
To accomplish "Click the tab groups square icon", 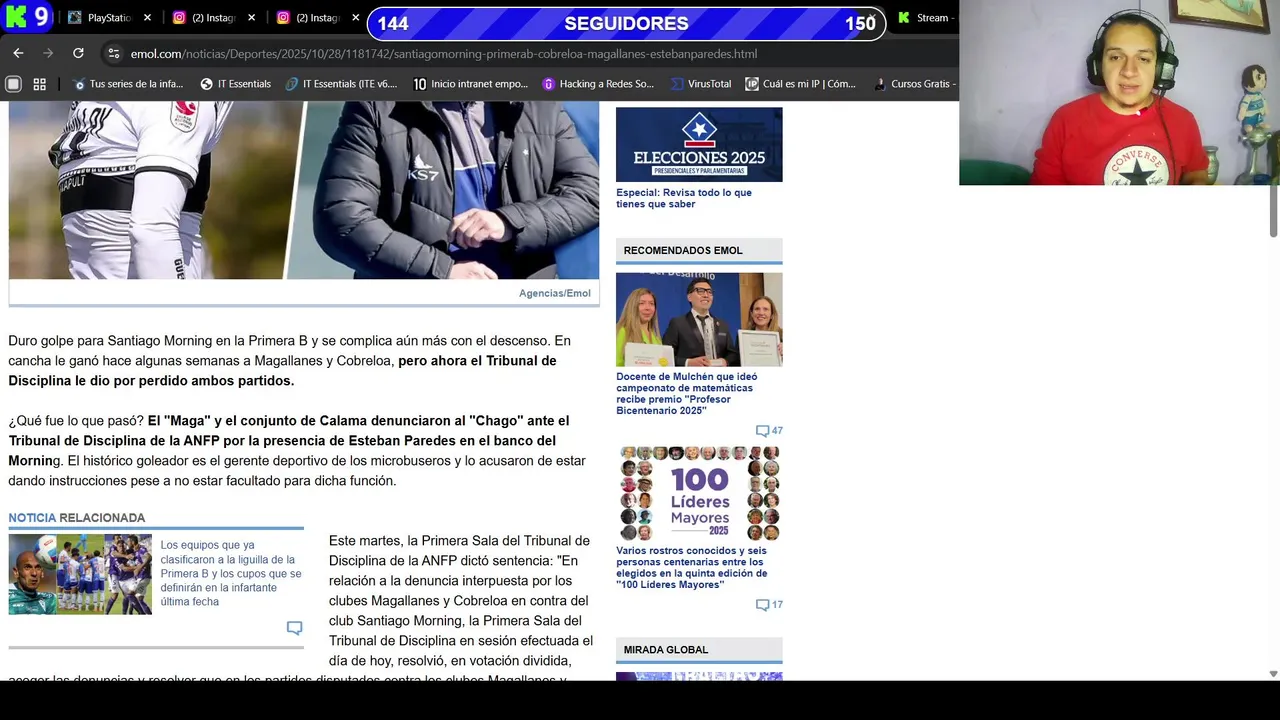I will tap(14, 84).
